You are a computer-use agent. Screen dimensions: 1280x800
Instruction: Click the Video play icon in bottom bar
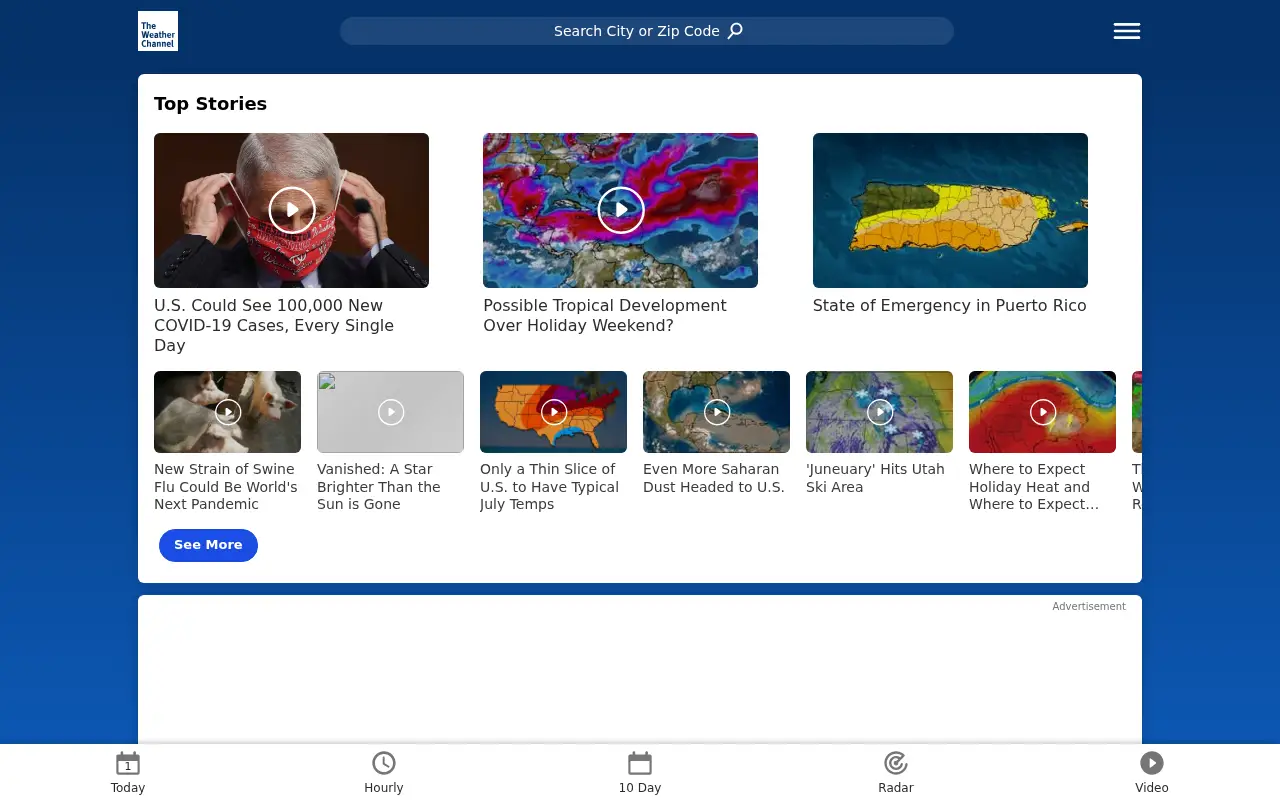[1152, 764]
